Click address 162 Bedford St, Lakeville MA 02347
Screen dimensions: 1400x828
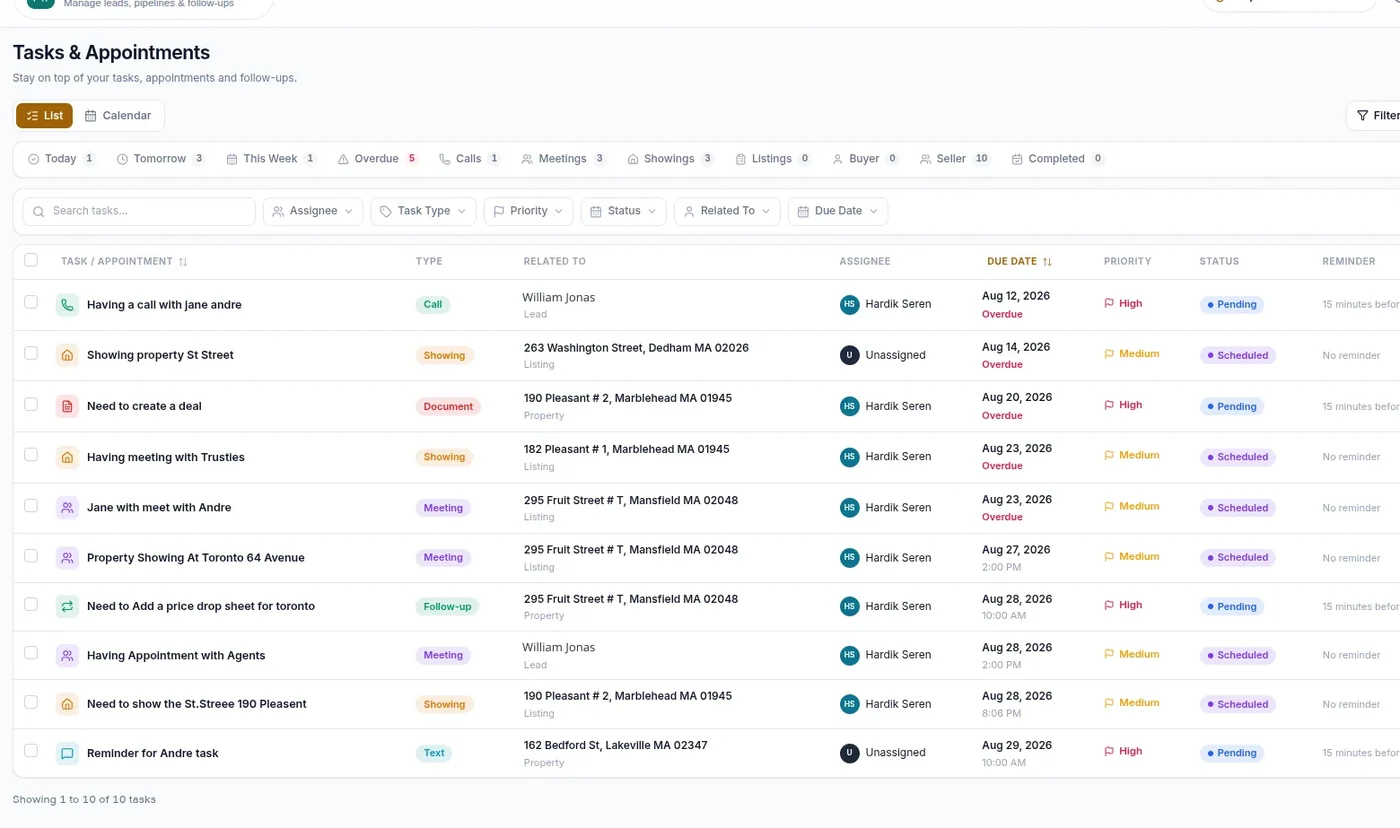pos(615,746)
